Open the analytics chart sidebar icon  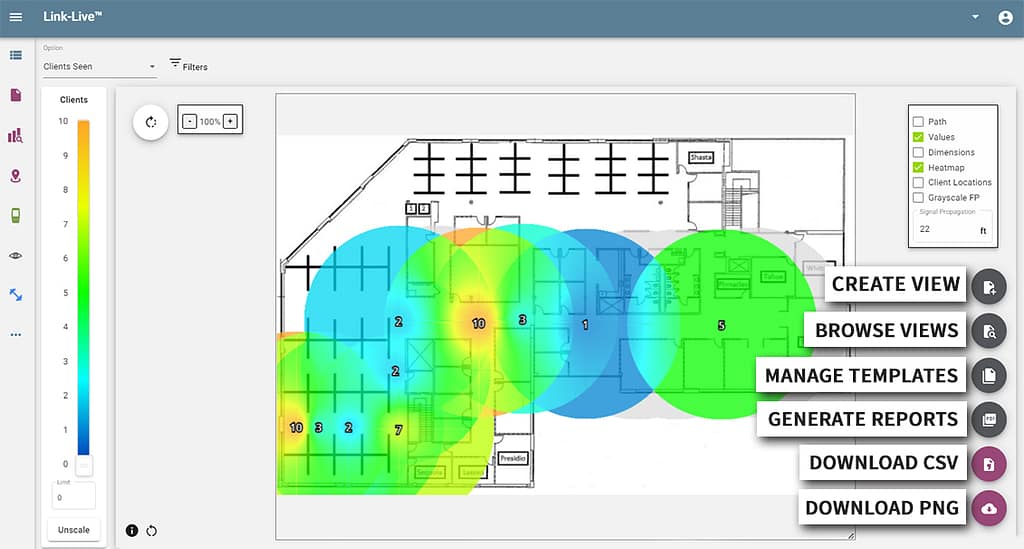tap(15, 136)
